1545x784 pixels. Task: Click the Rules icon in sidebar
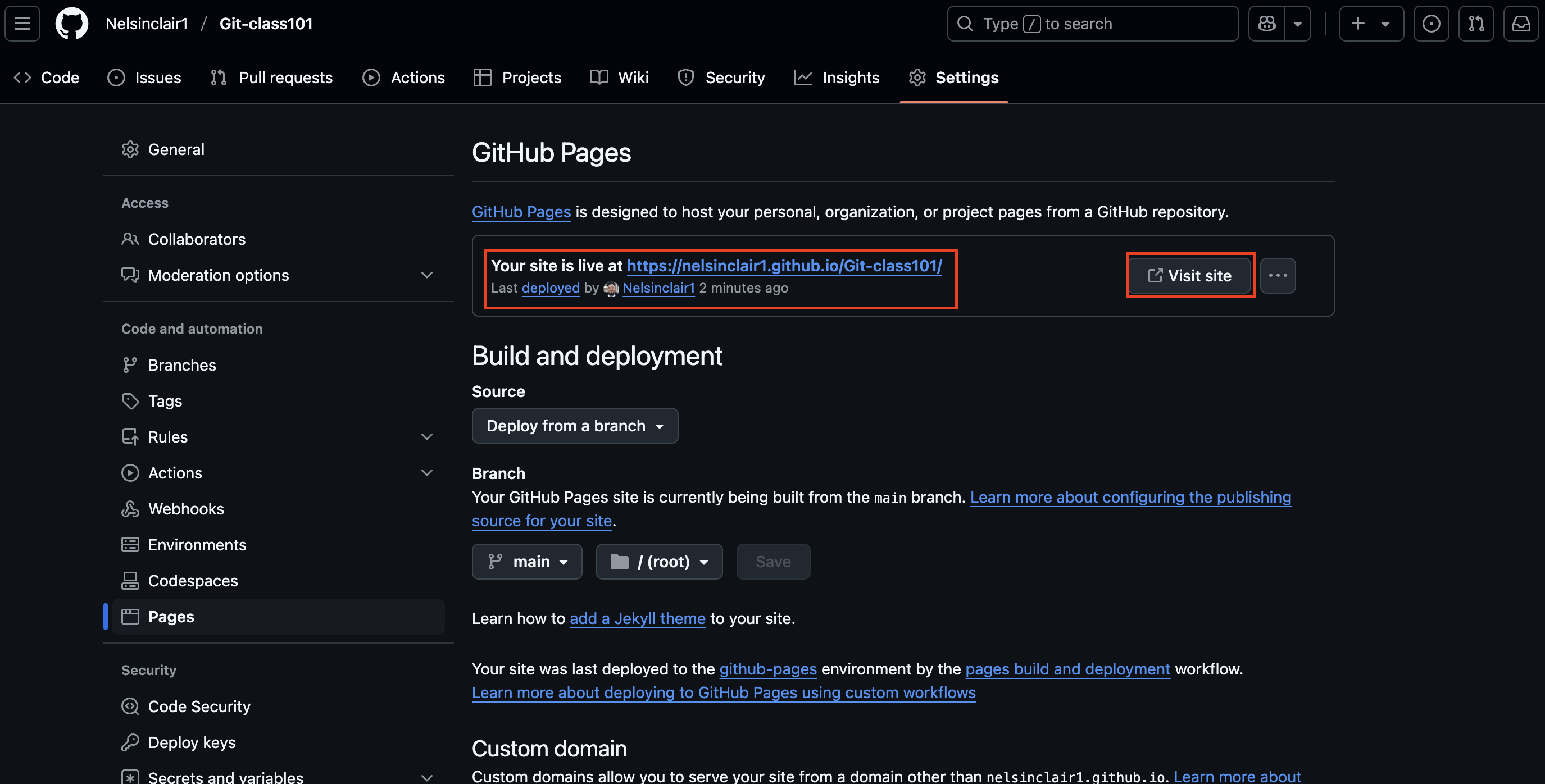130,437
